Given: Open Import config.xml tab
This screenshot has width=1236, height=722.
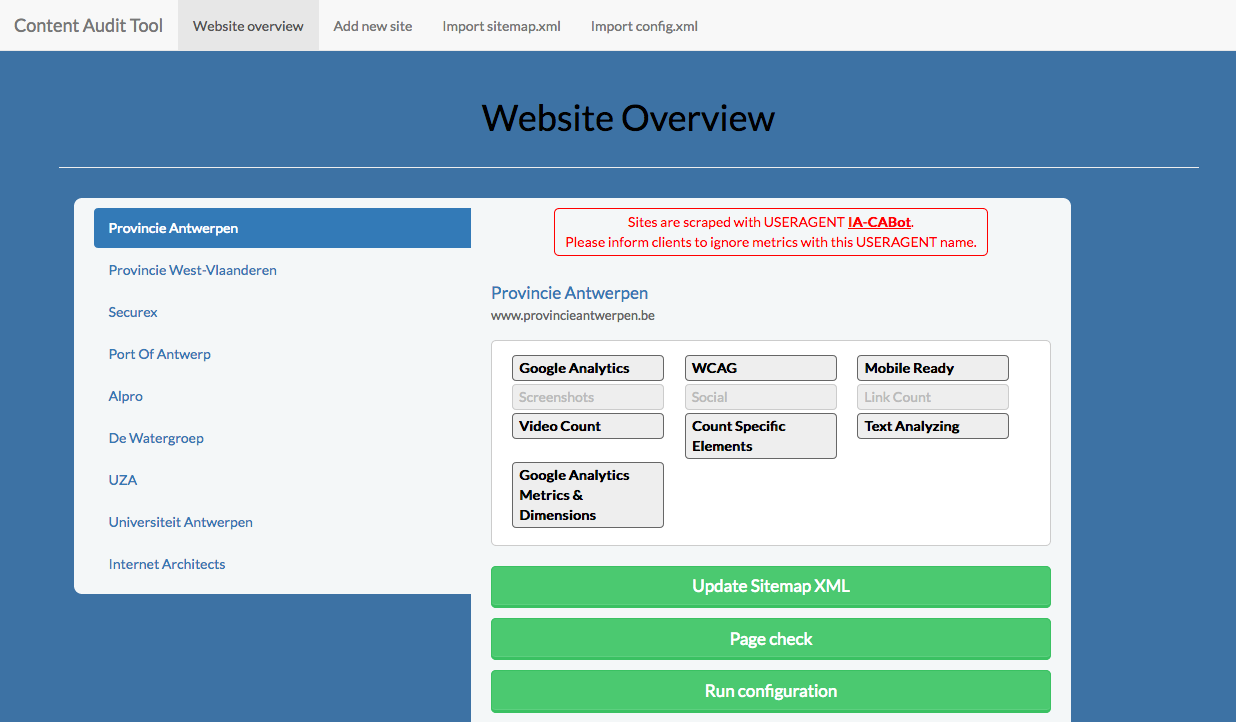Looking at the screenshot, I should (x=644, y=25).
